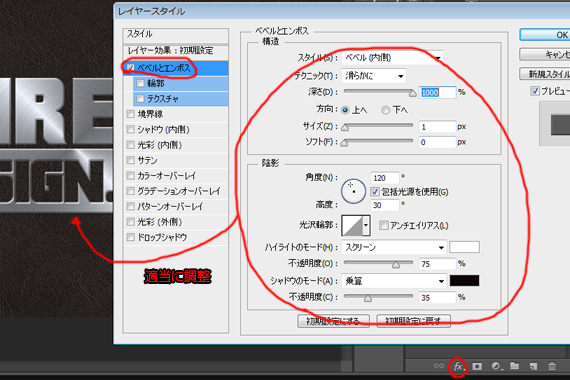Screen dimensions: 570x380
Task: Select 下へ direction radio button
Action: 385,110
